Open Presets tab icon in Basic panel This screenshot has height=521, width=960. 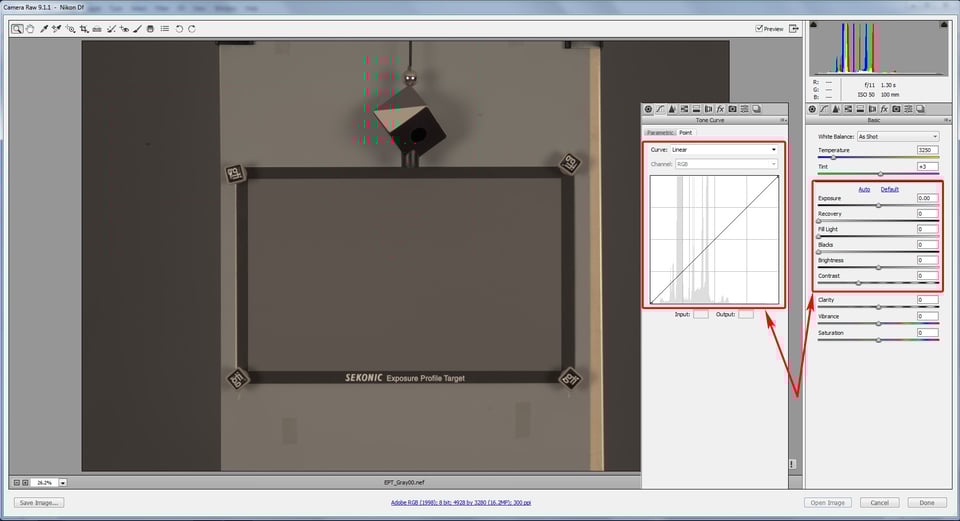pos(909,109)
